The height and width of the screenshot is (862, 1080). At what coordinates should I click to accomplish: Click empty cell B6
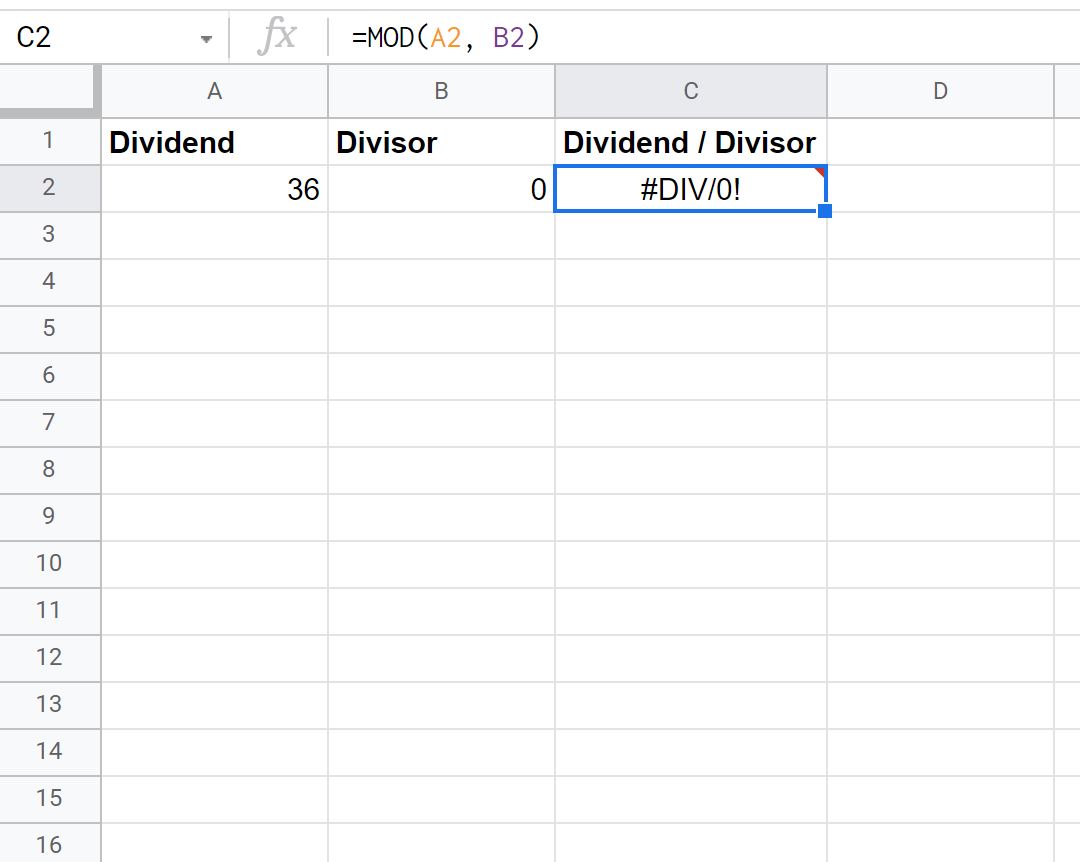[442, 376]
